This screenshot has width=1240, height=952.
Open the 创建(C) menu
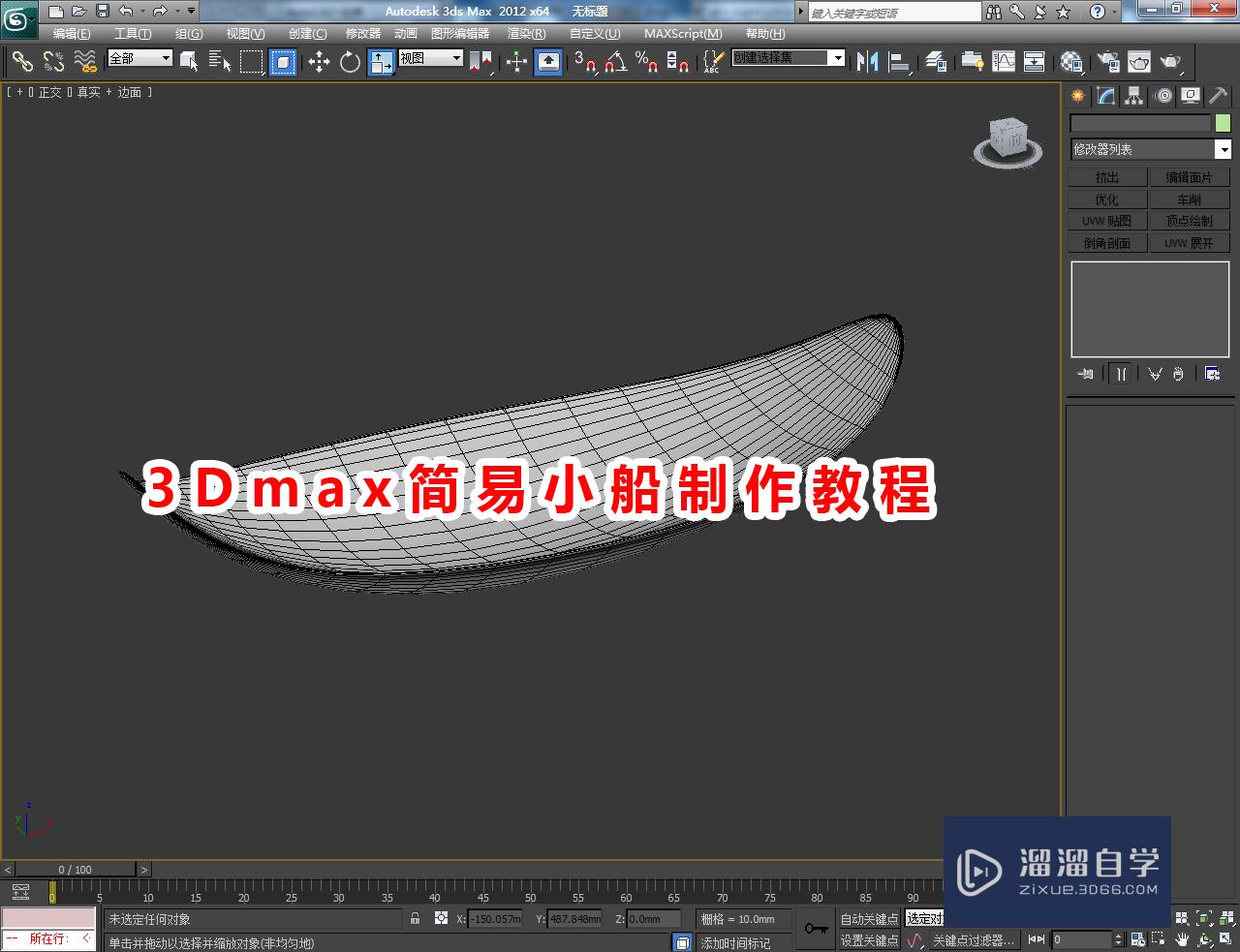coord(308,34)
